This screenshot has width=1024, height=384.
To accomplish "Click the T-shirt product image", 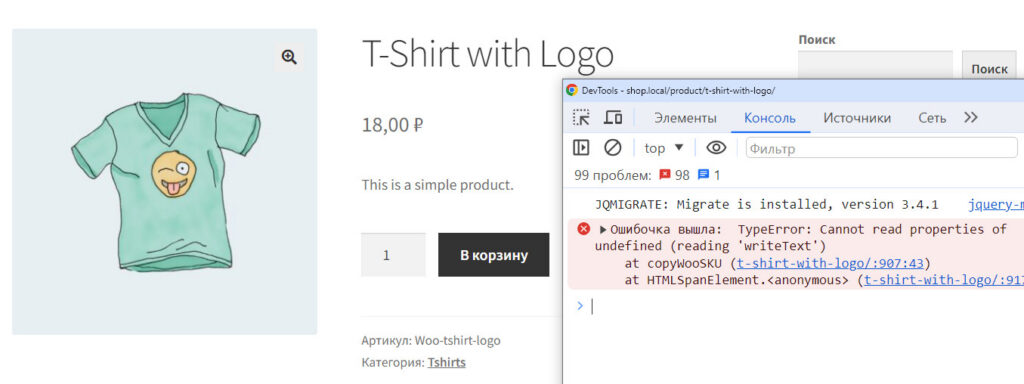I will click(x=165, y=181).
